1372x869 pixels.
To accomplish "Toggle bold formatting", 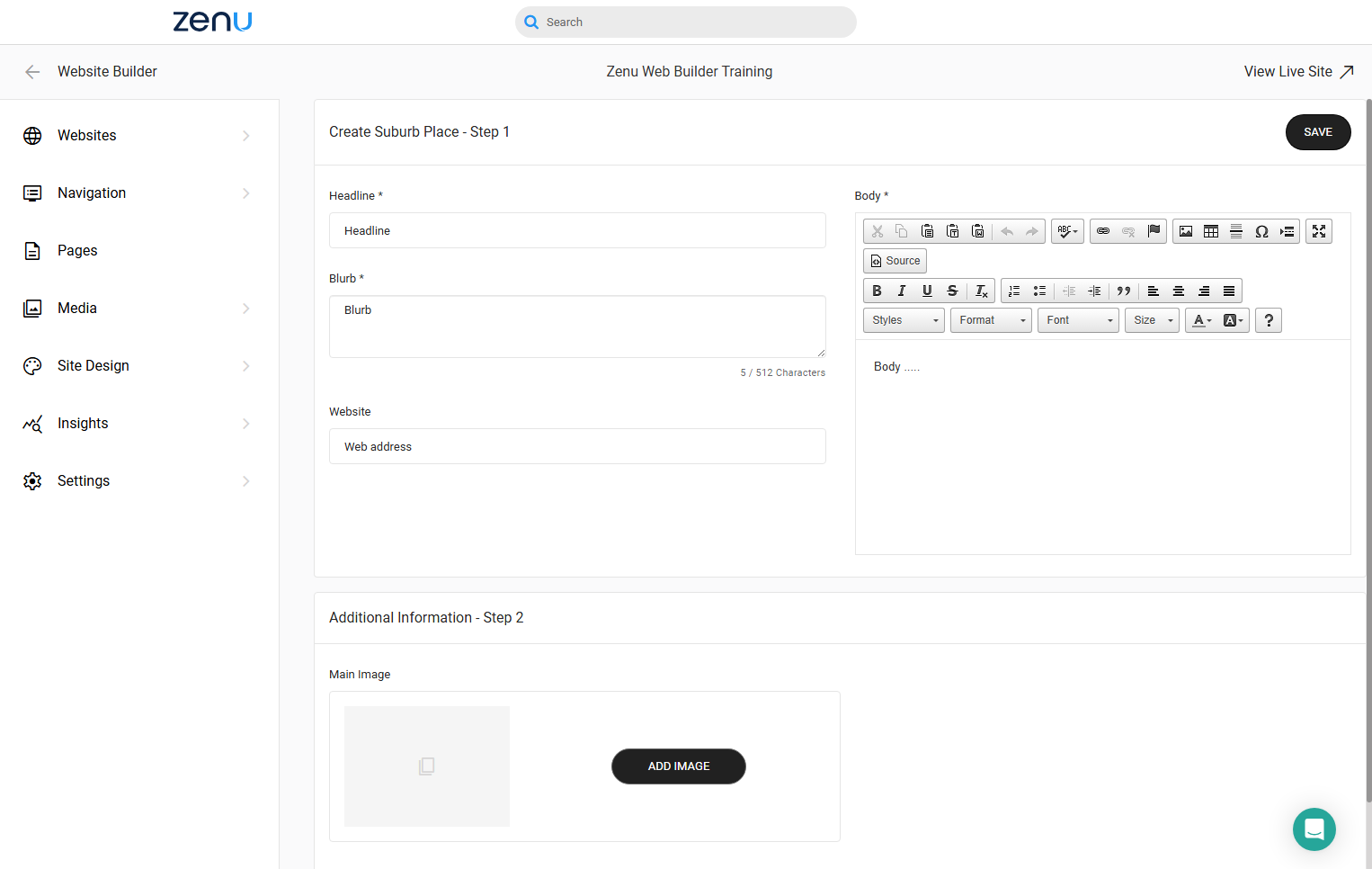I will tap(877, 291).
